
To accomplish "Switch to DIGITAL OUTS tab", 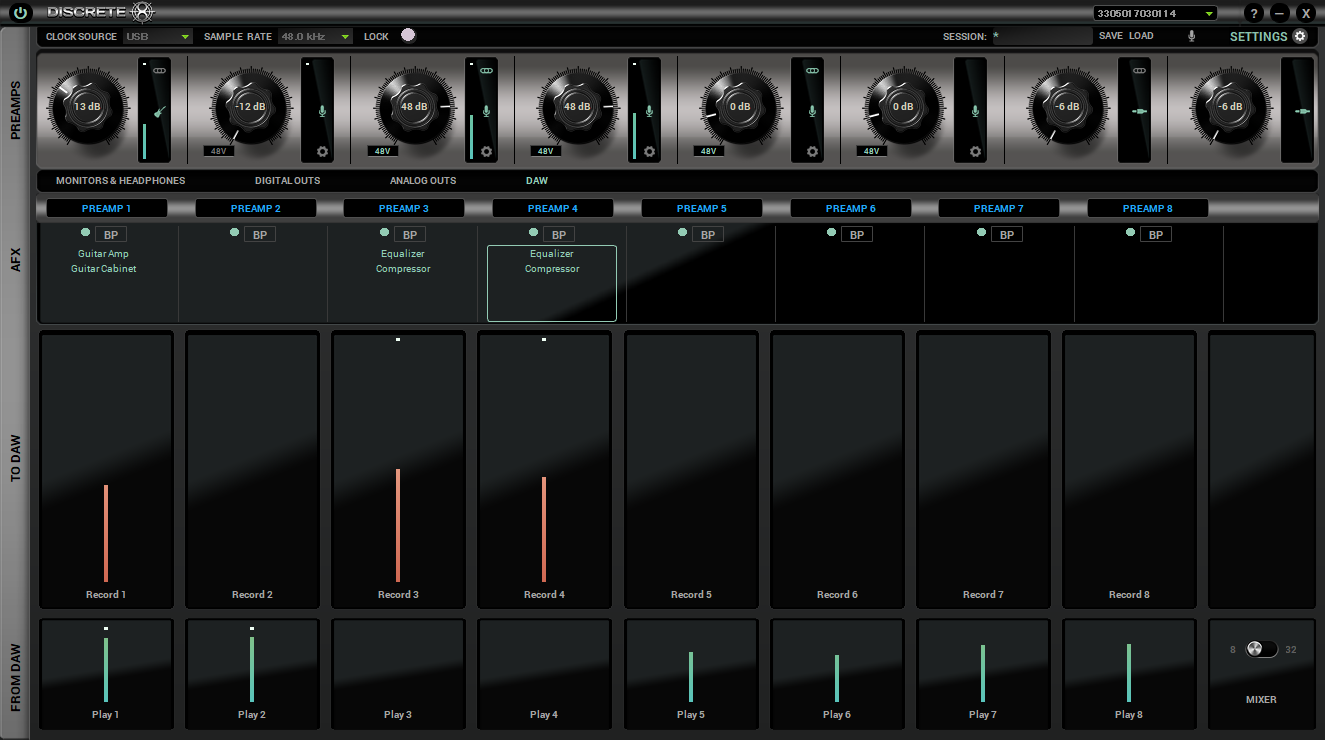I will (x=288, y=181).
